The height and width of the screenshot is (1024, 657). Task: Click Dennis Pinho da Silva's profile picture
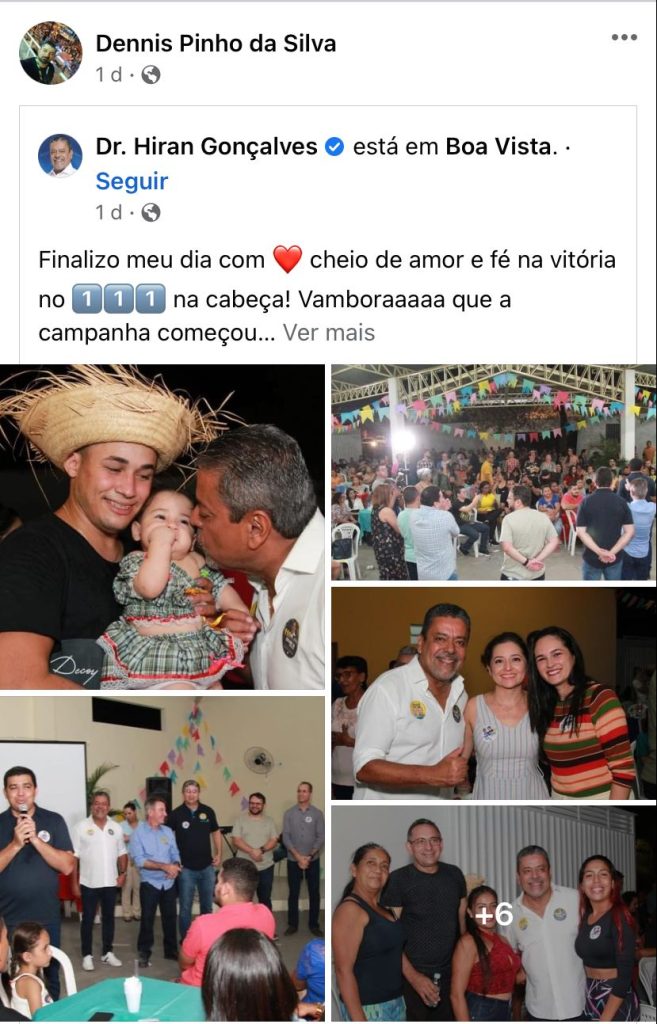51,53
